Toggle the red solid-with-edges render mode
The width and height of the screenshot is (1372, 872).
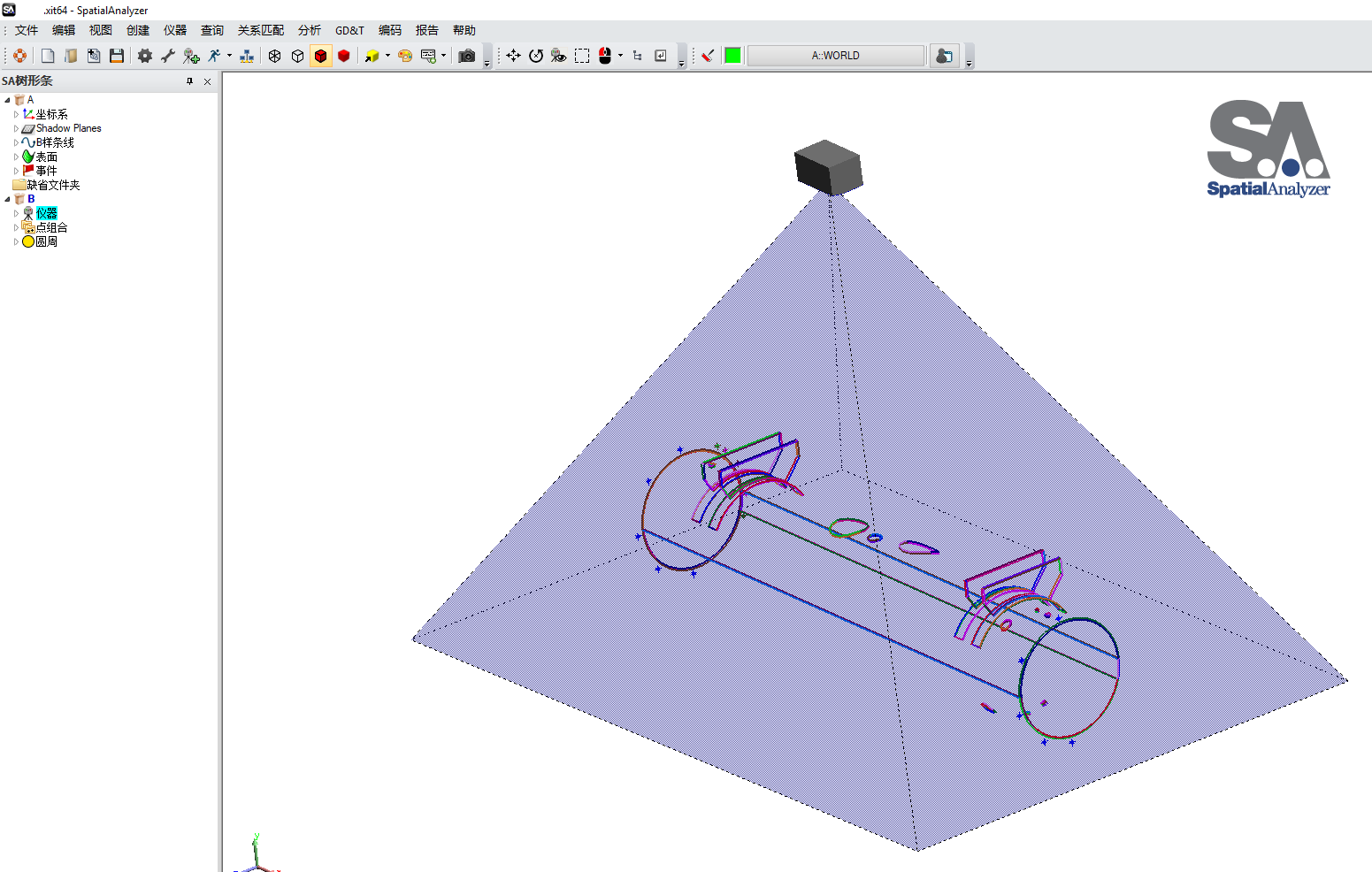coord(321,56)
